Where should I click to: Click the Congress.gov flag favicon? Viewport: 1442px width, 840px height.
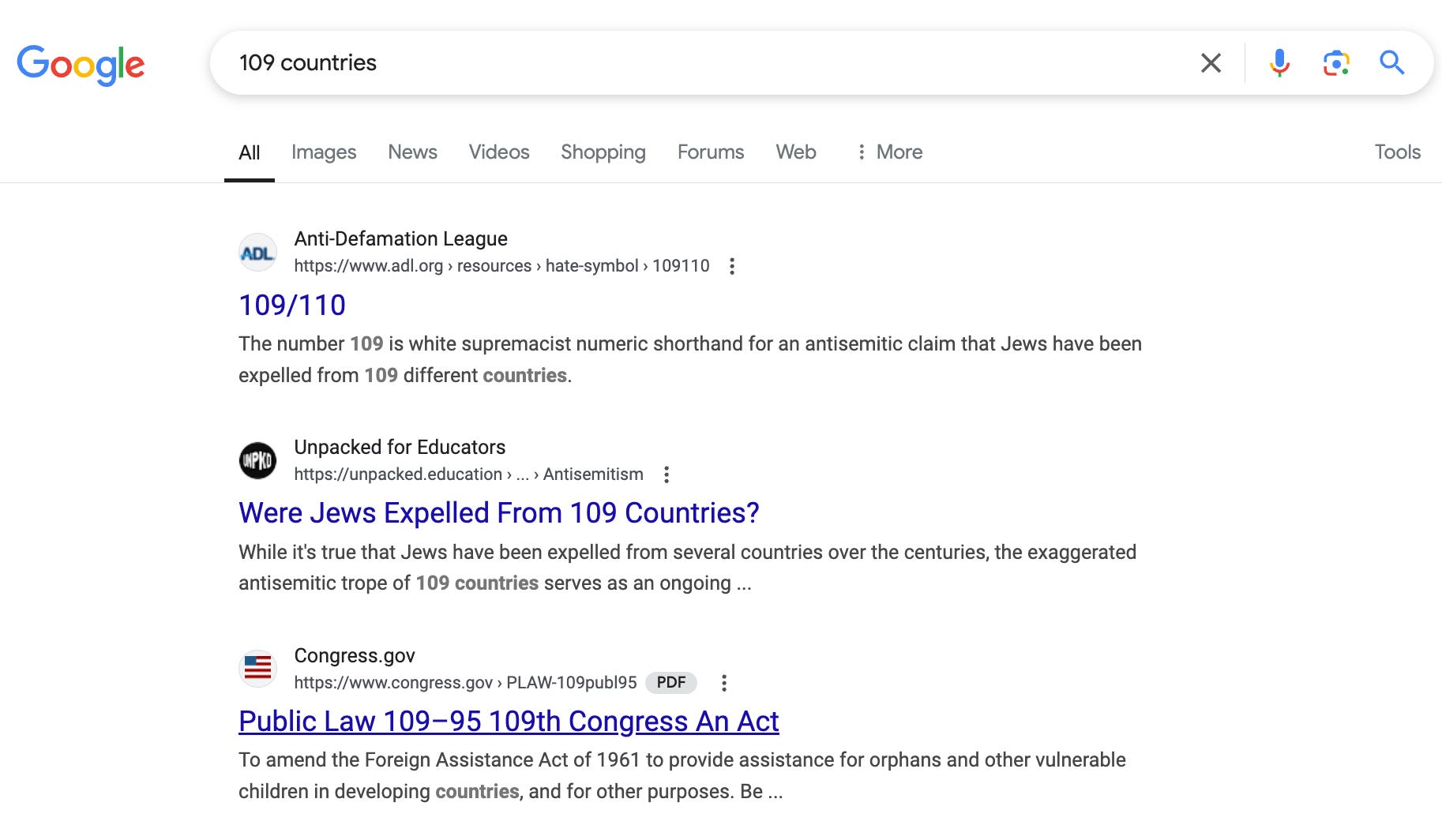coord(257,669)
